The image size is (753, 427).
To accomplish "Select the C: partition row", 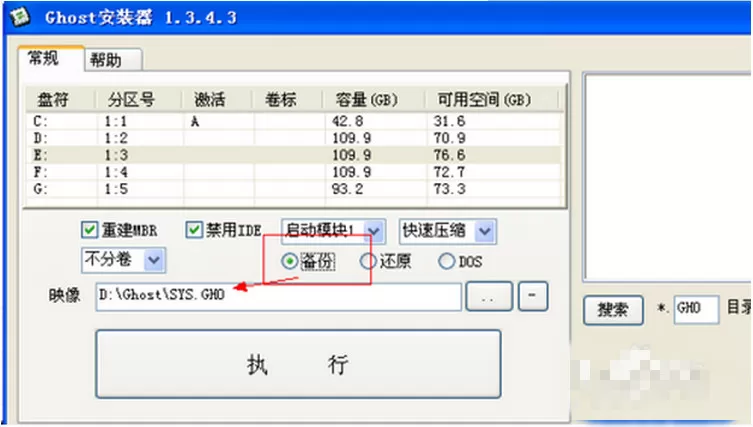I will 293,122.
